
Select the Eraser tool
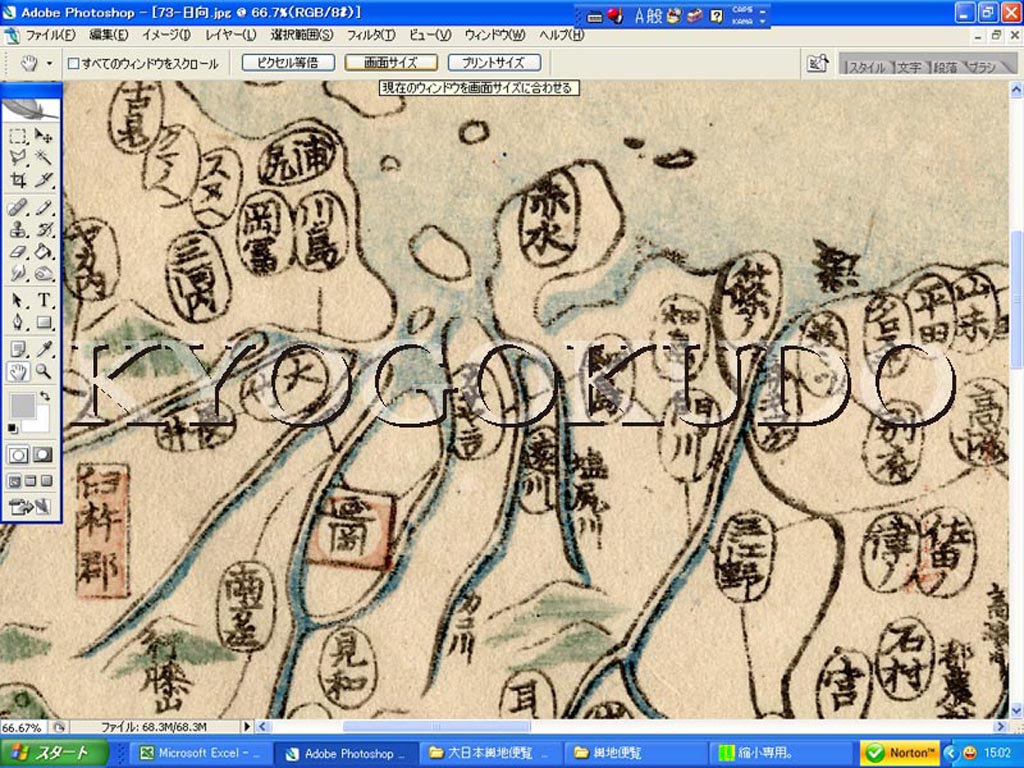click(x=18, y=251)
